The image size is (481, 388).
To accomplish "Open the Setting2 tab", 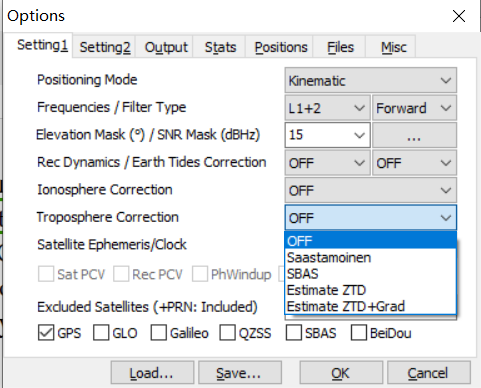I will 105,47.
